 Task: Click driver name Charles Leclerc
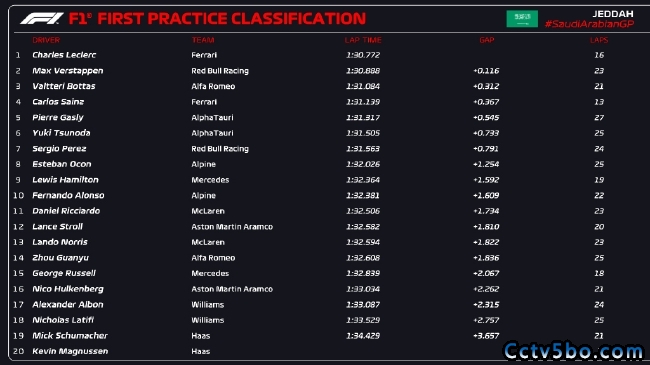click(64, 55)
